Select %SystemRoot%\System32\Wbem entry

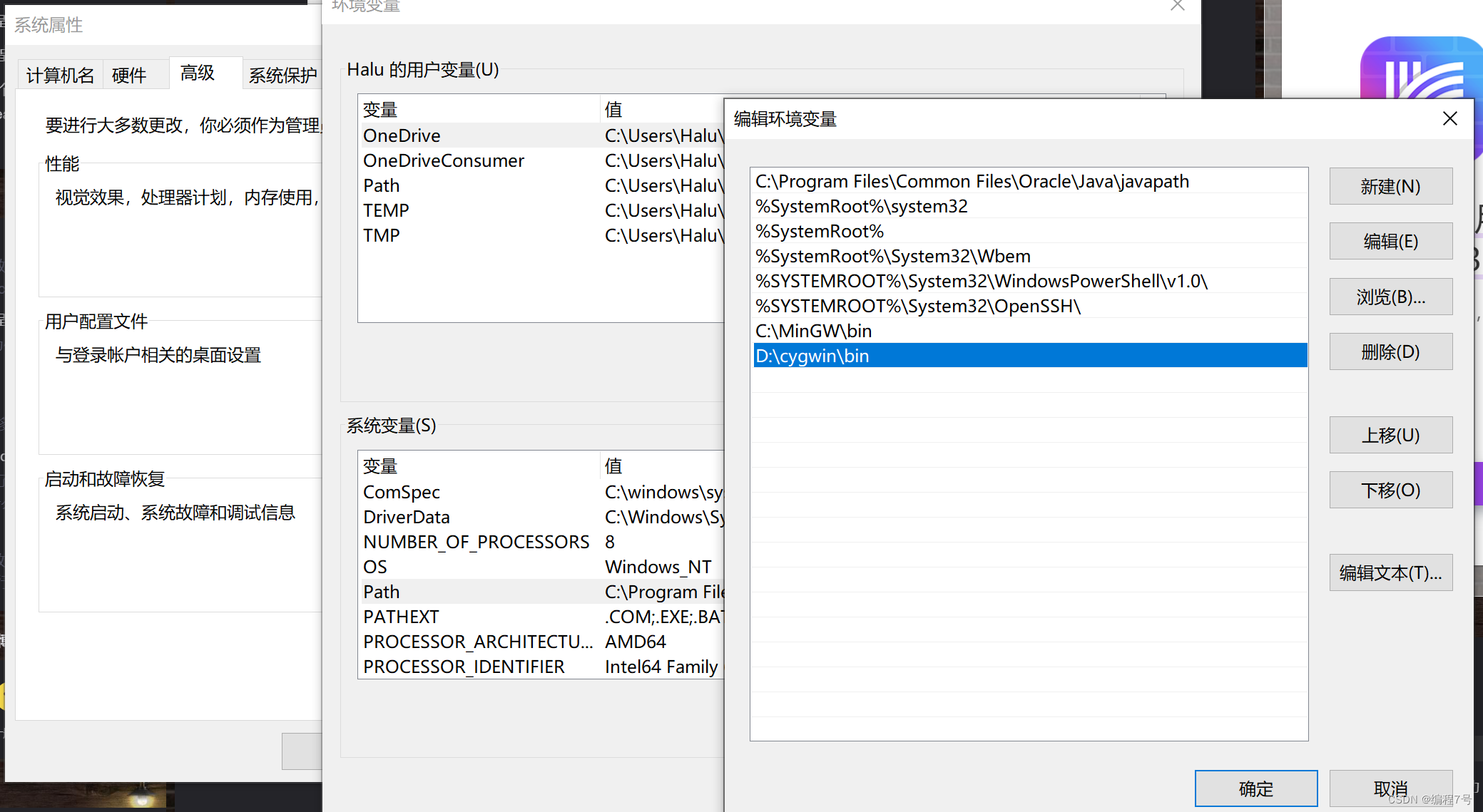tap(1030, 256)
